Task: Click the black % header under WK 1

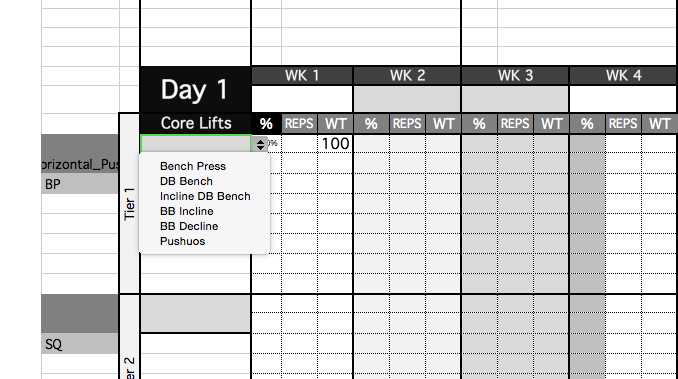Action: click(x=266, y=124)
